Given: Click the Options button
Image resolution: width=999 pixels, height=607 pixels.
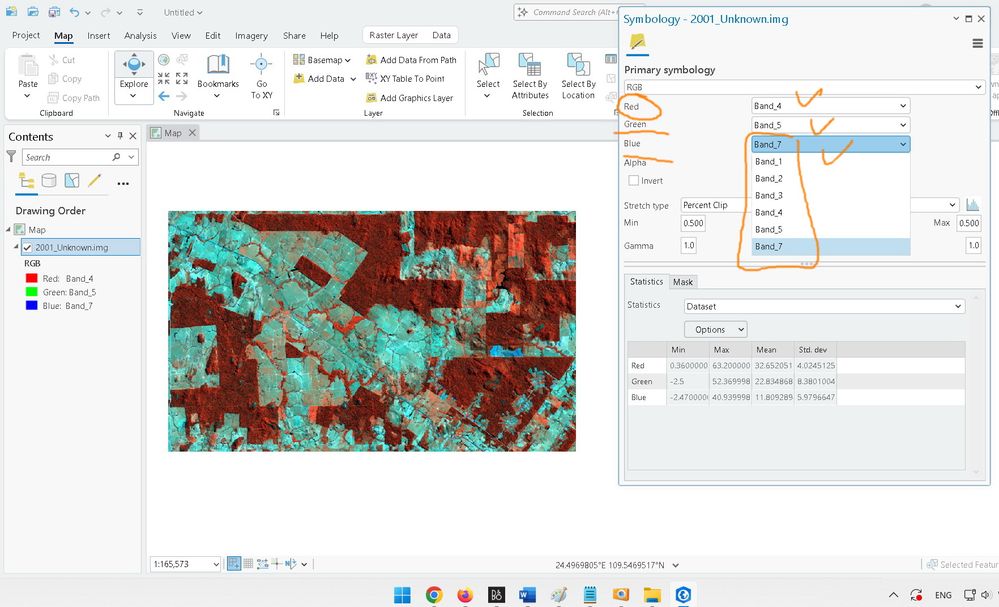Looking at the screenshot, I should 715,329.
